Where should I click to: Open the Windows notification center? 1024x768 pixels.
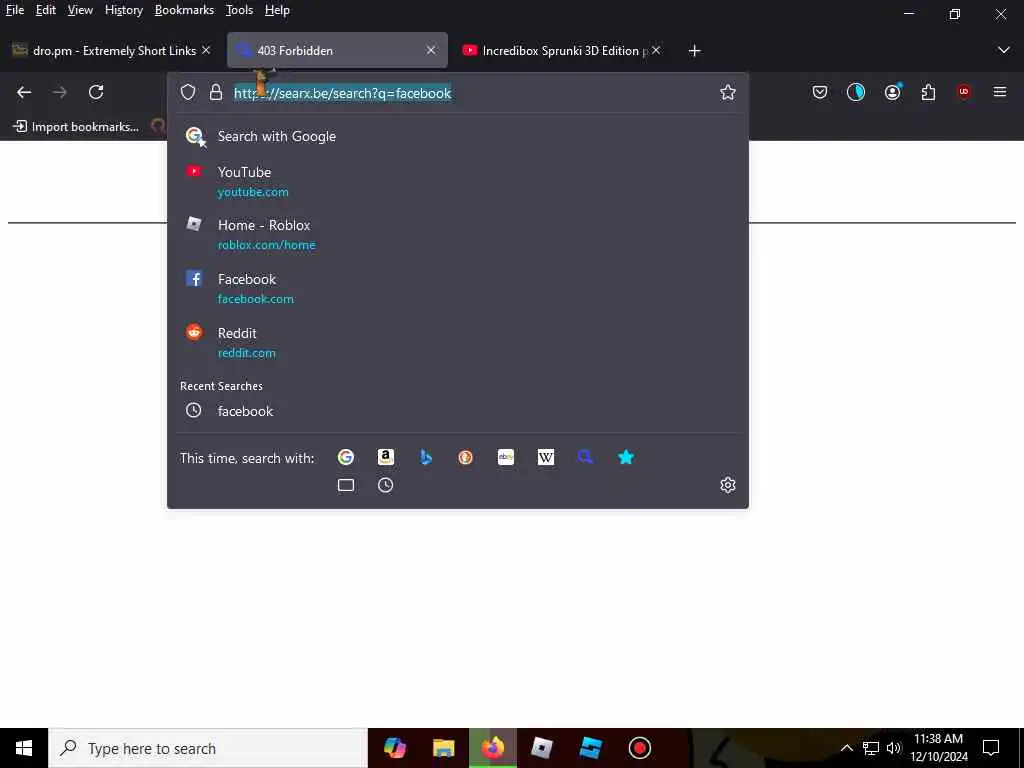991,748
